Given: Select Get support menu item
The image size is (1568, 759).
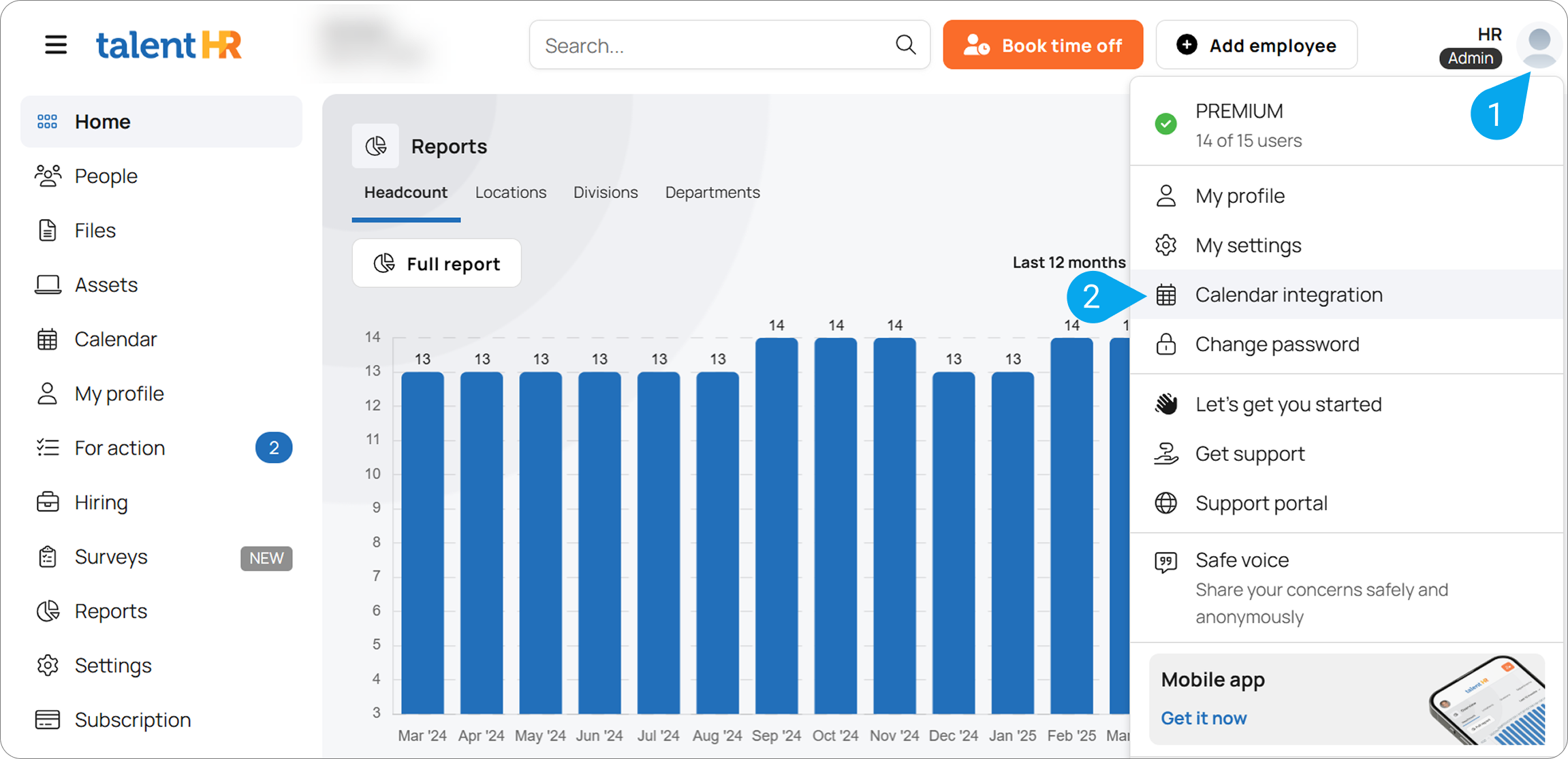Looking at the screenshot, I should pos(1347,453).
